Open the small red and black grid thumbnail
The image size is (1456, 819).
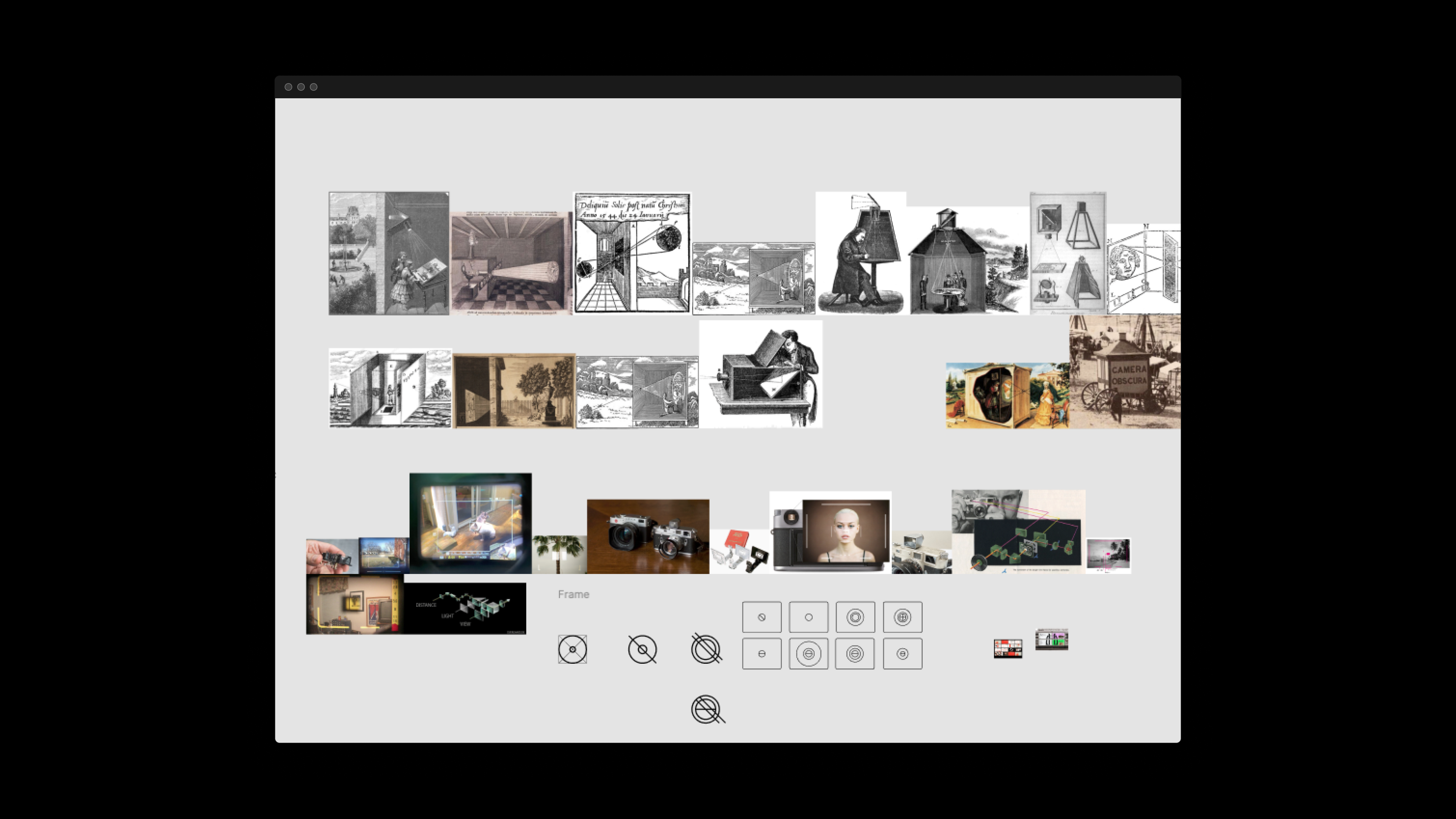[x=1008, y=649]
